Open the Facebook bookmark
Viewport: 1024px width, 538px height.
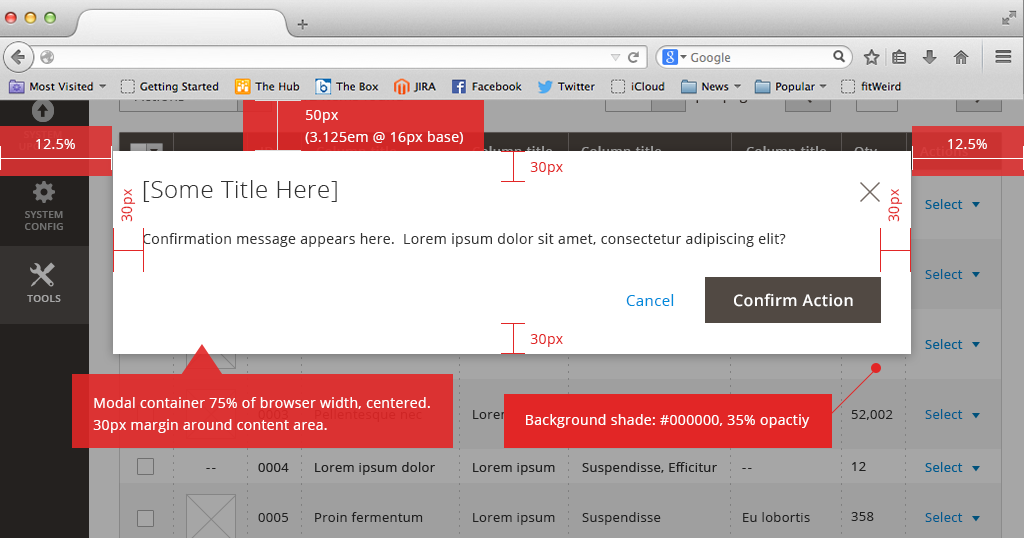487,86
